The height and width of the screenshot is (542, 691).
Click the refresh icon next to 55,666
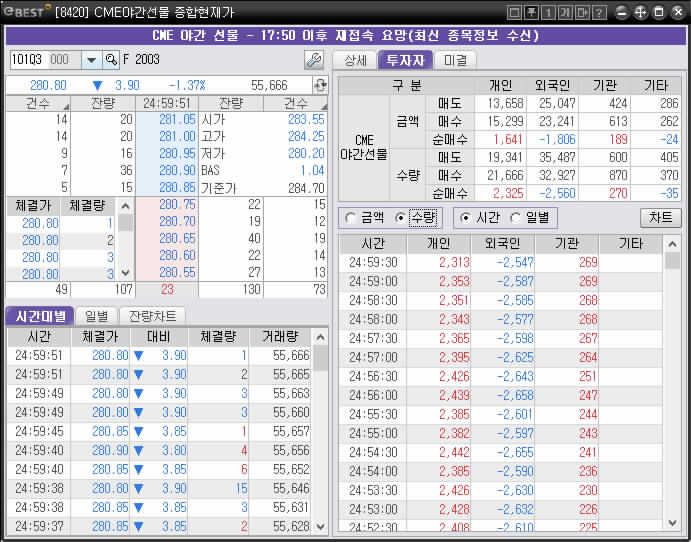[320, 85]
